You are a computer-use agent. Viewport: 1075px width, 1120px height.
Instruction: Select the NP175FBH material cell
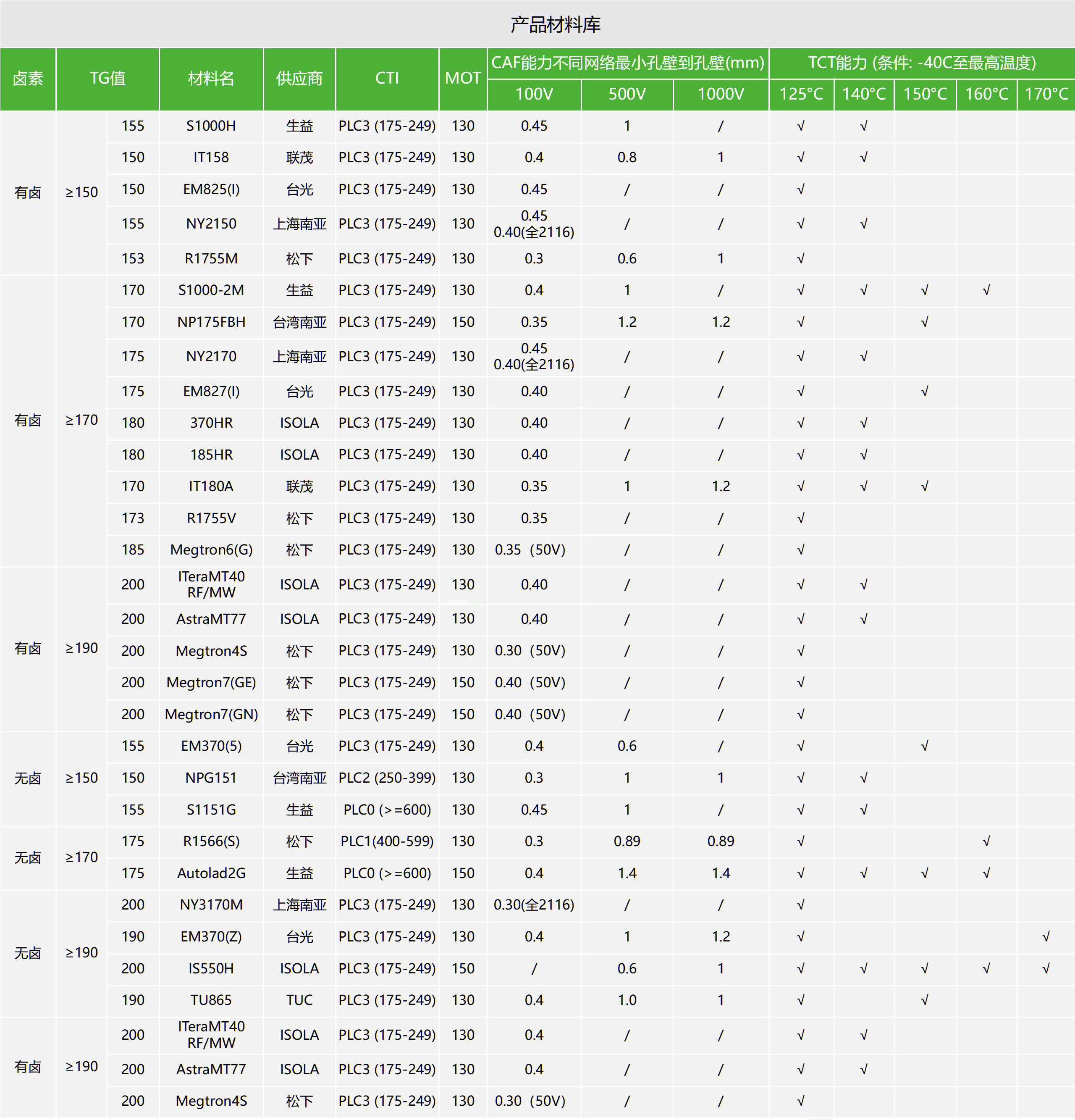[211, 322]
